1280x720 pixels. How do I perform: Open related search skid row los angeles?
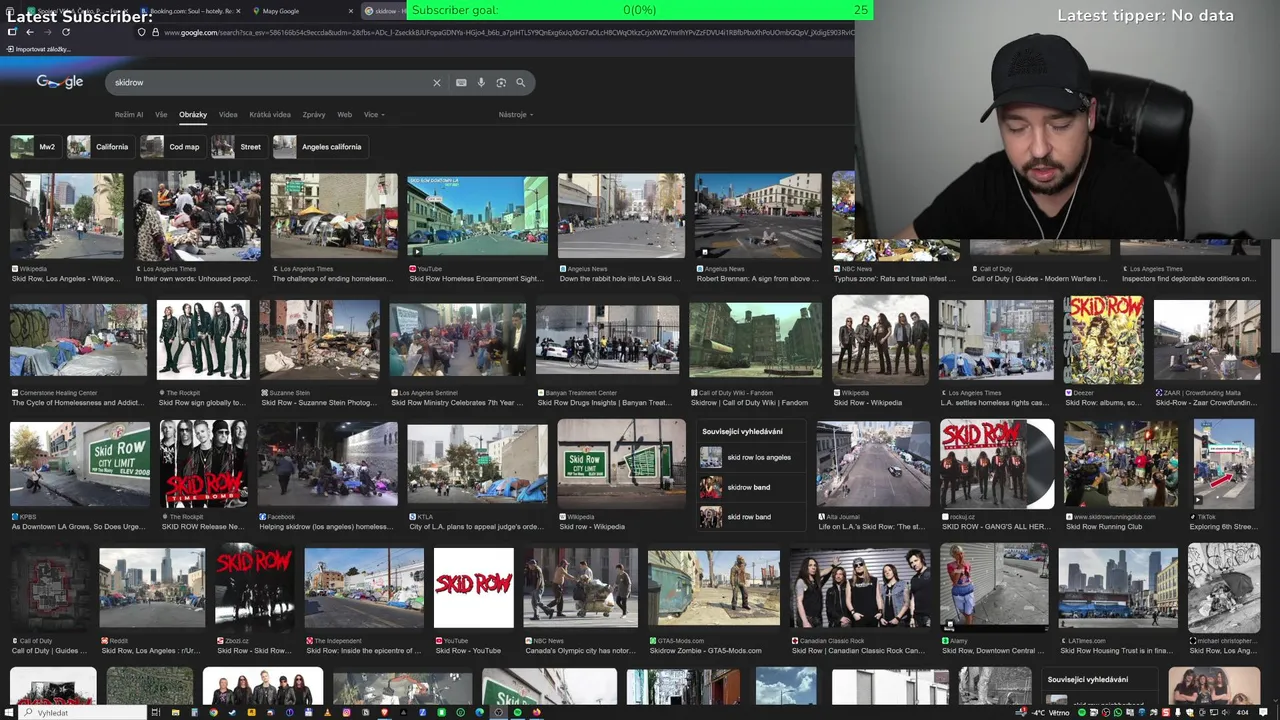click(749, 458)
